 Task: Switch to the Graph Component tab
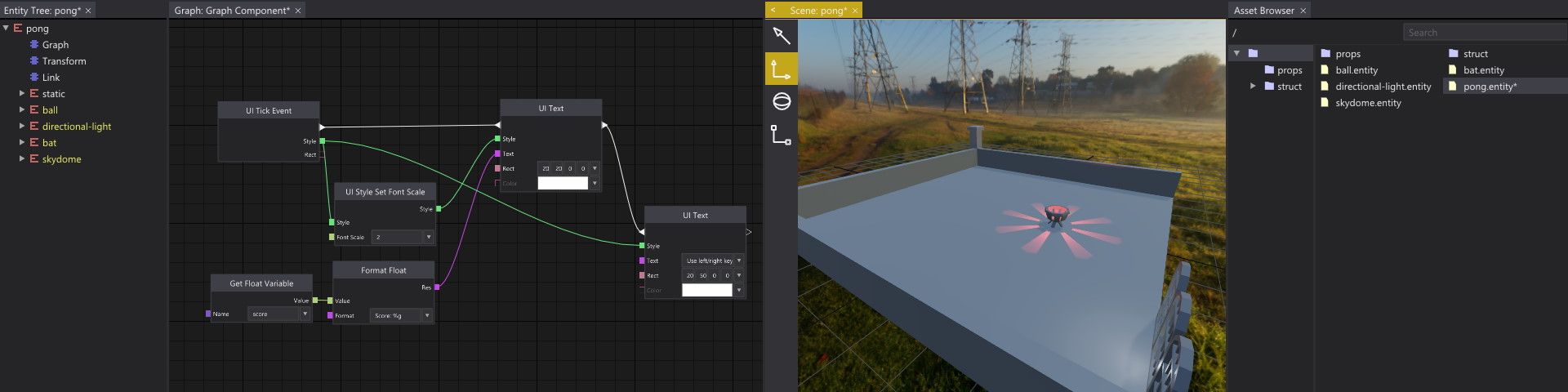click(232, 11)
